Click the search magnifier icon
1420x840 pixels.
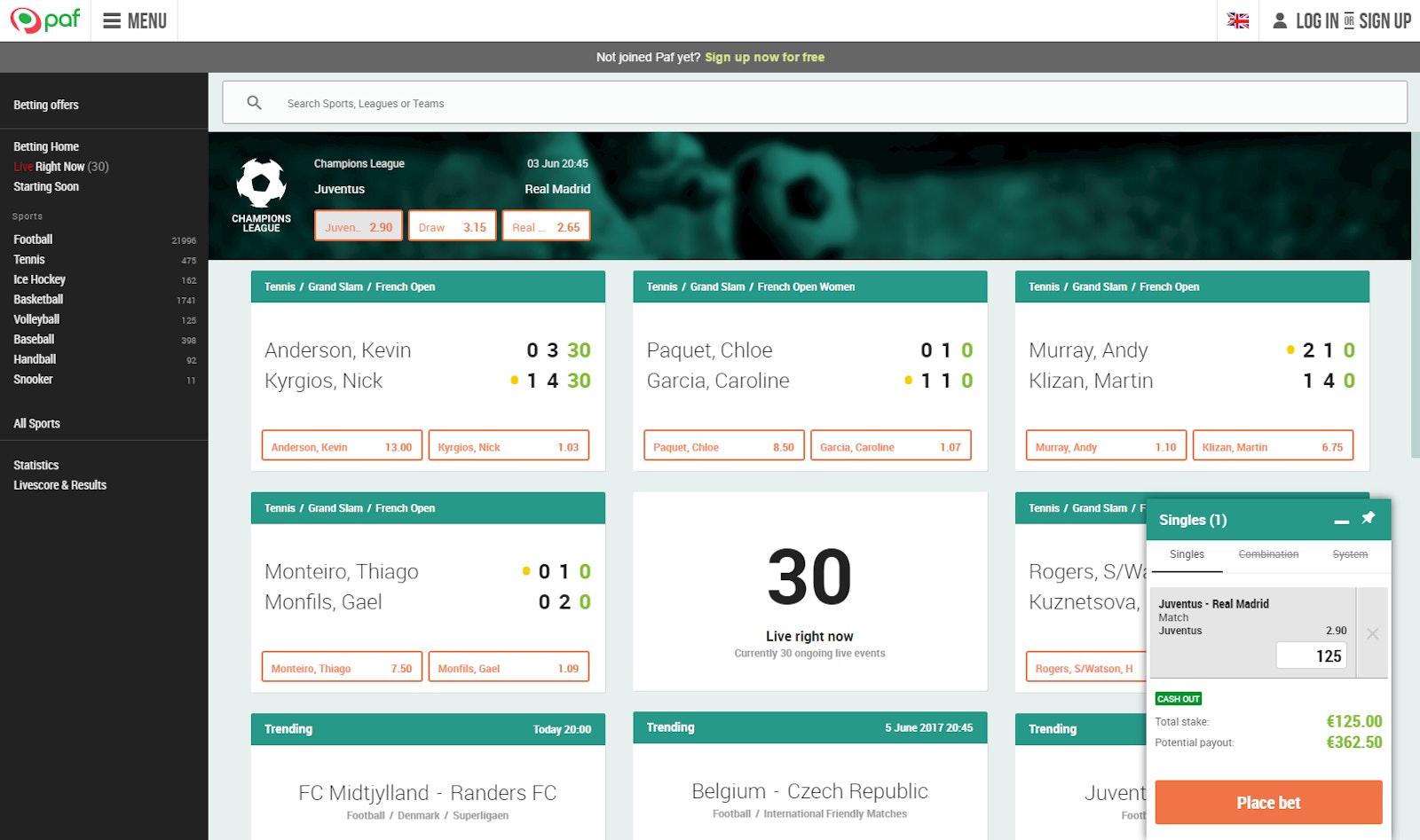255,102
